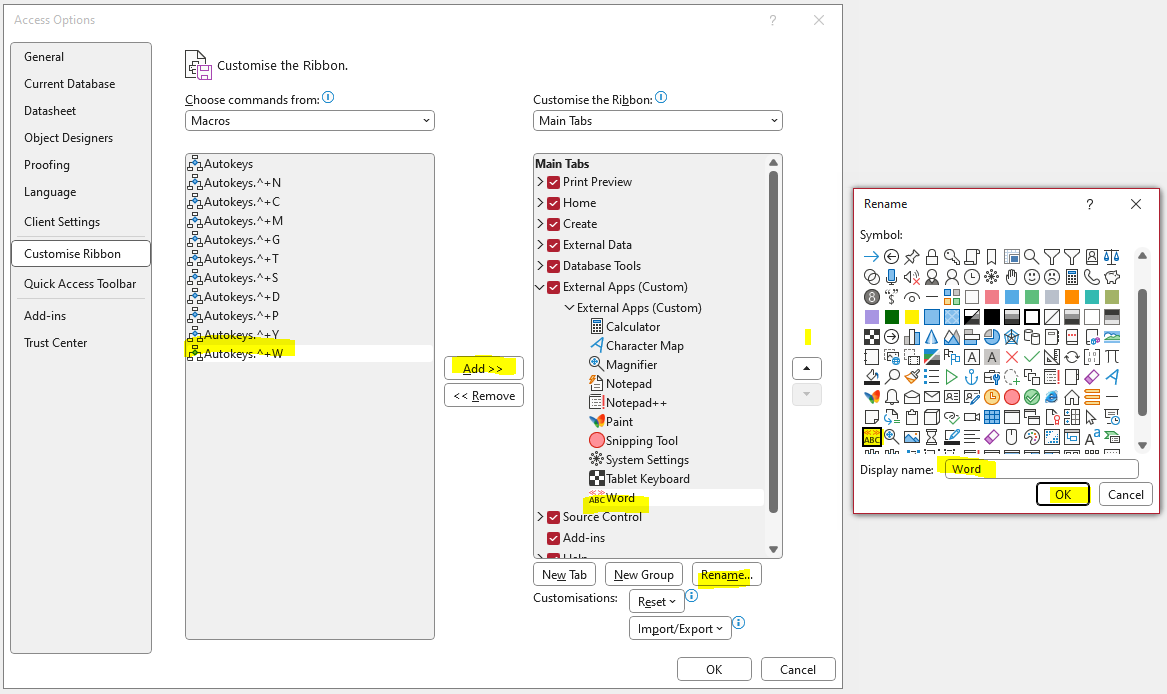Expand the Print Preview tab node
The height and width of the screenshot is (694, 1167).
tap(540, 182)
